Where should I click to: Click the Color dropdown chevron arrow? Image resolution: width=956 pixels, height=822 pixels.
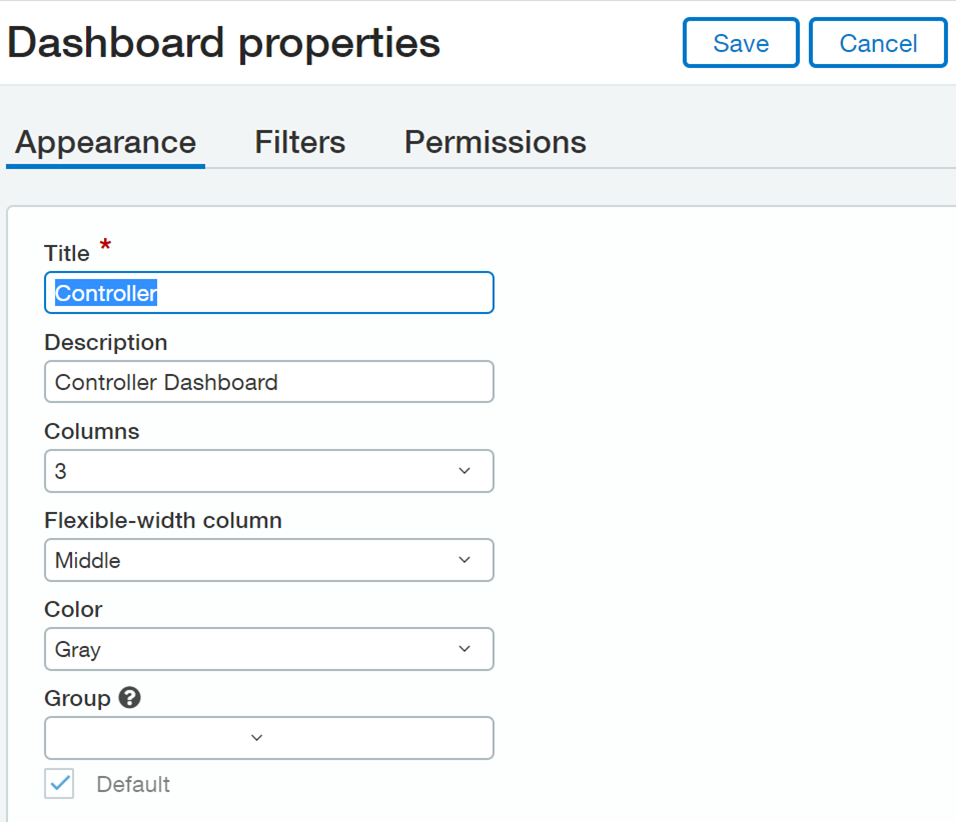pos(465,649)
